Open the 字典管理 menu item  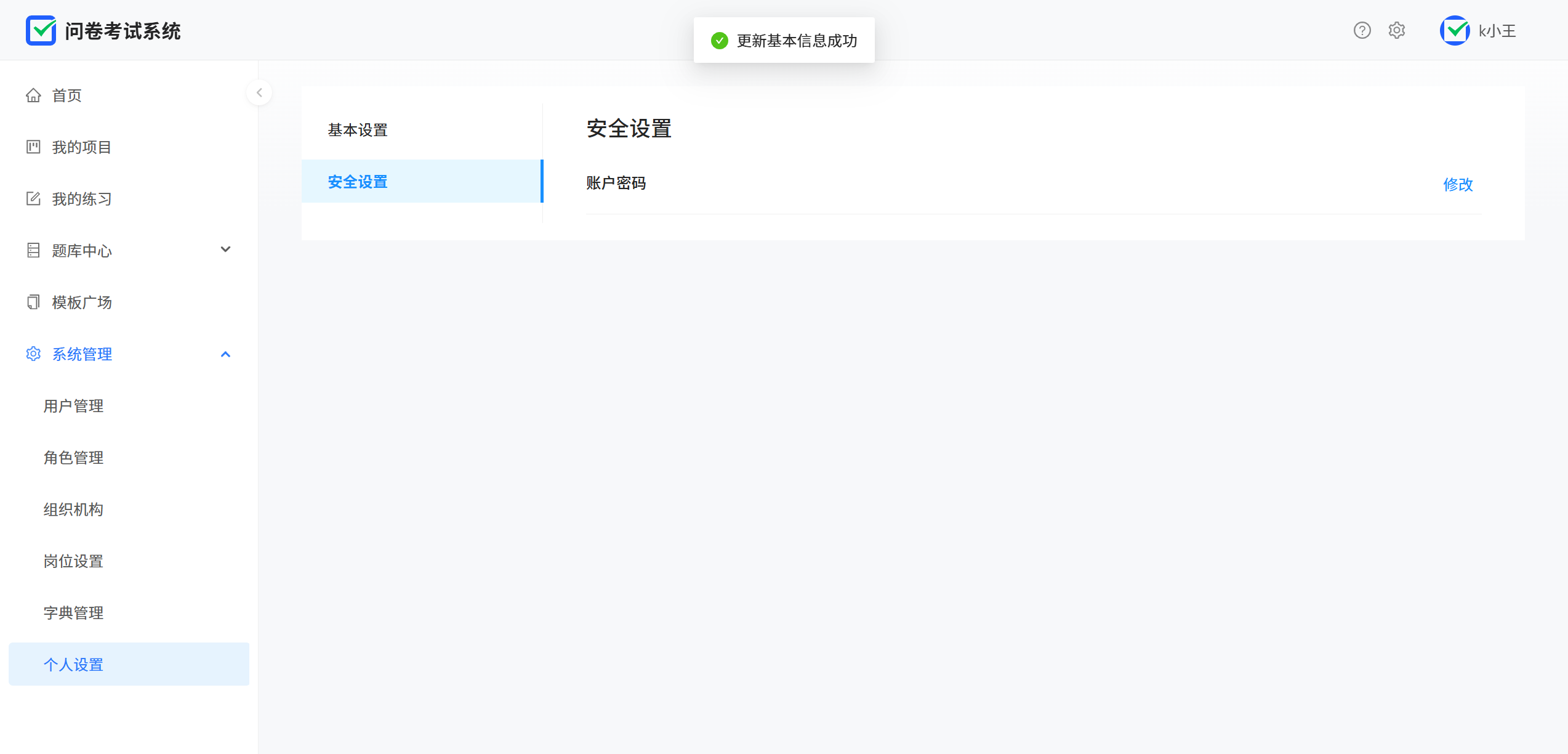click(x=73, y=613)
